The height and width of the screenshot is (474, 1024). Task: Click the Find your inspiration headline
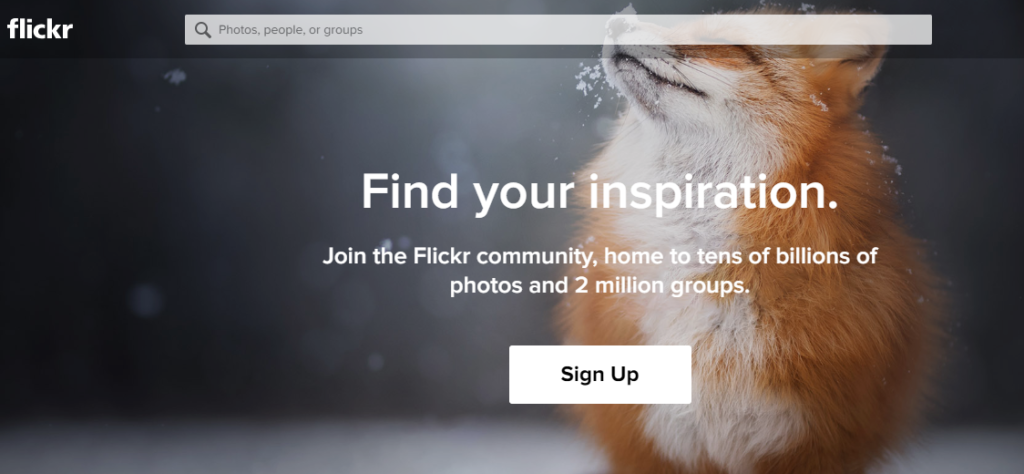coord(600,192)
